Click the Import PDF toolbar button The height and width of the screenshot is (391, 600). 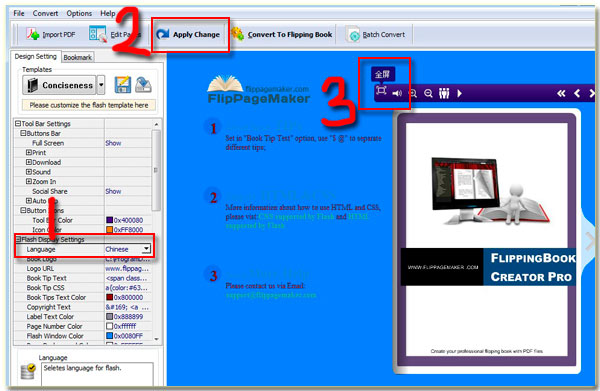pyautogui.click(x=51, y=34)
